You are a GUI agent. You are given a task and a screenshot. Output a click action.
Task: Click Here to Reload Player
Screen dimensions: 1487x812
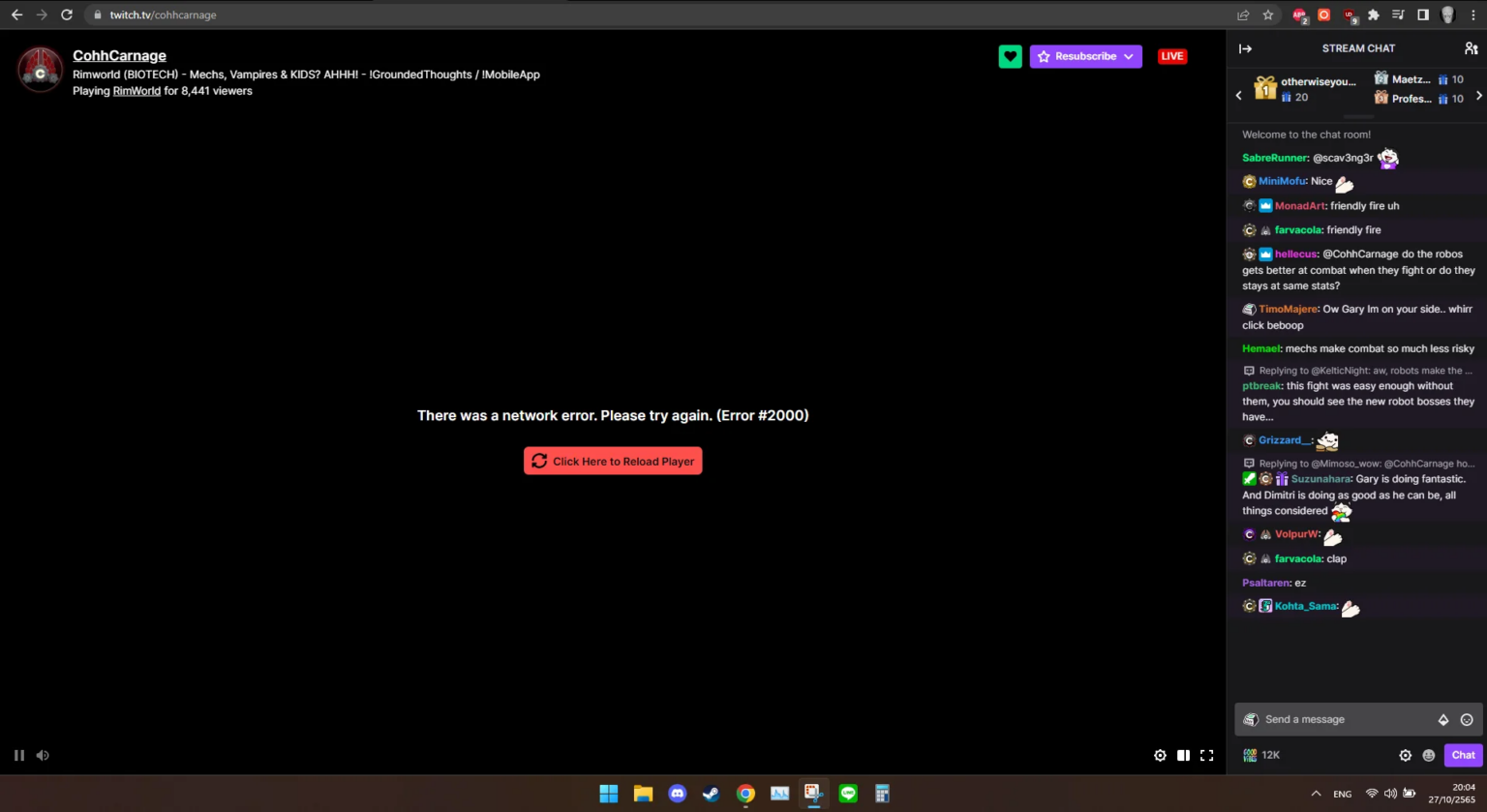[613, 461]
